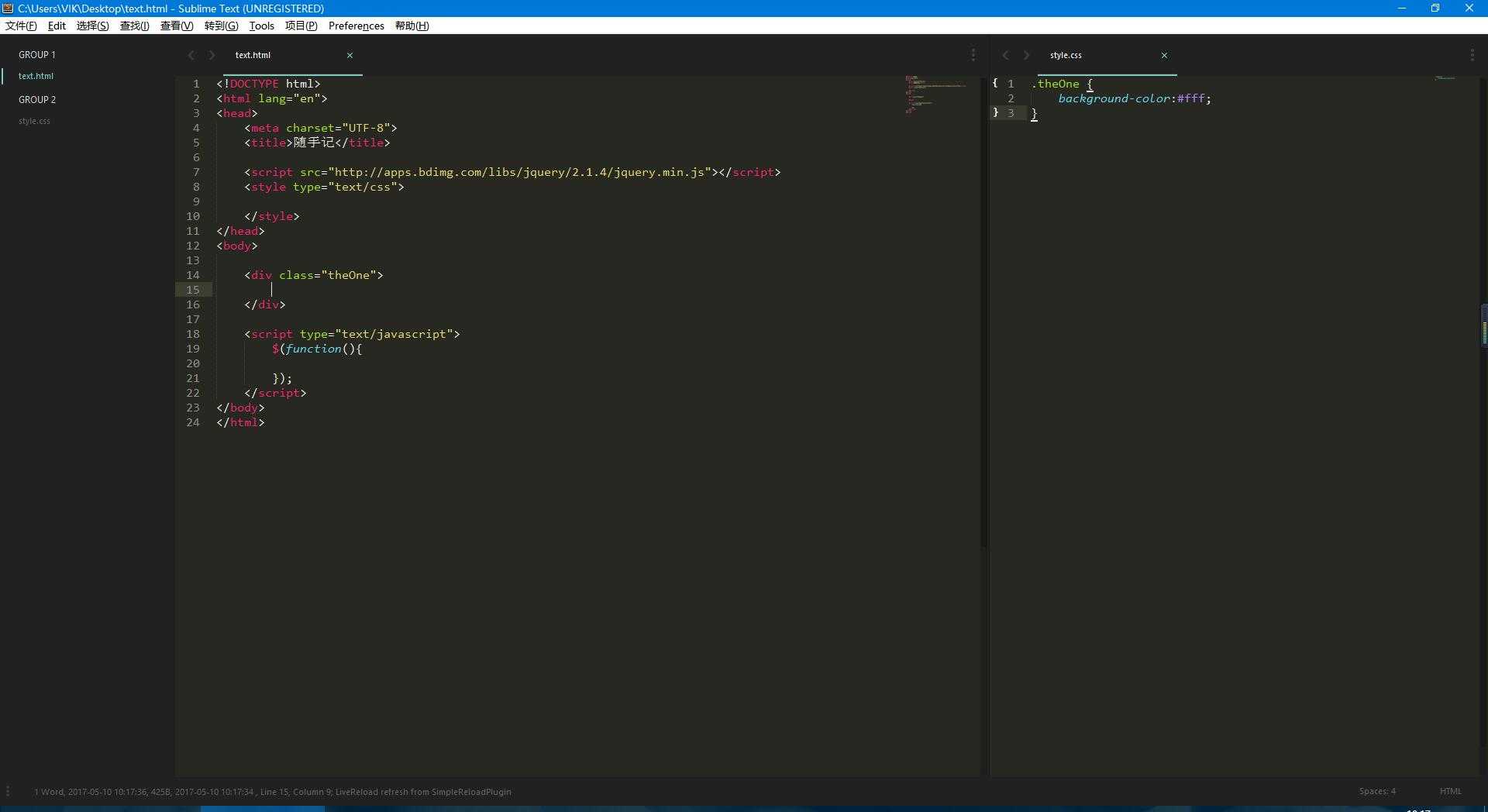Click the status bar LiveReload message
The height and width of the screenshot is (812, 1488).
point(423,792)
